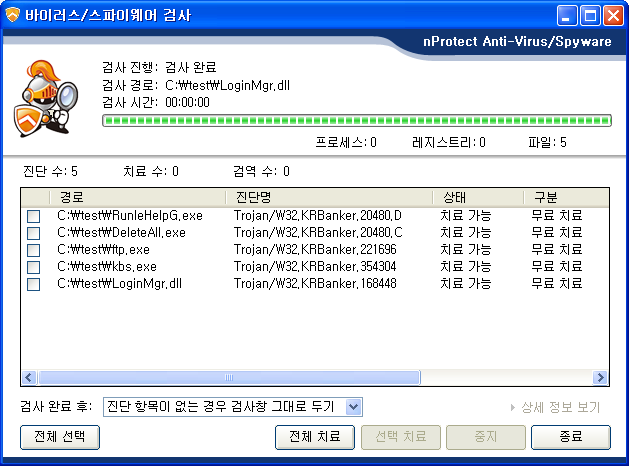Select the kbs.exe row checkbox
The width and height of the screenshot is (629, 466).
[34, 267]
